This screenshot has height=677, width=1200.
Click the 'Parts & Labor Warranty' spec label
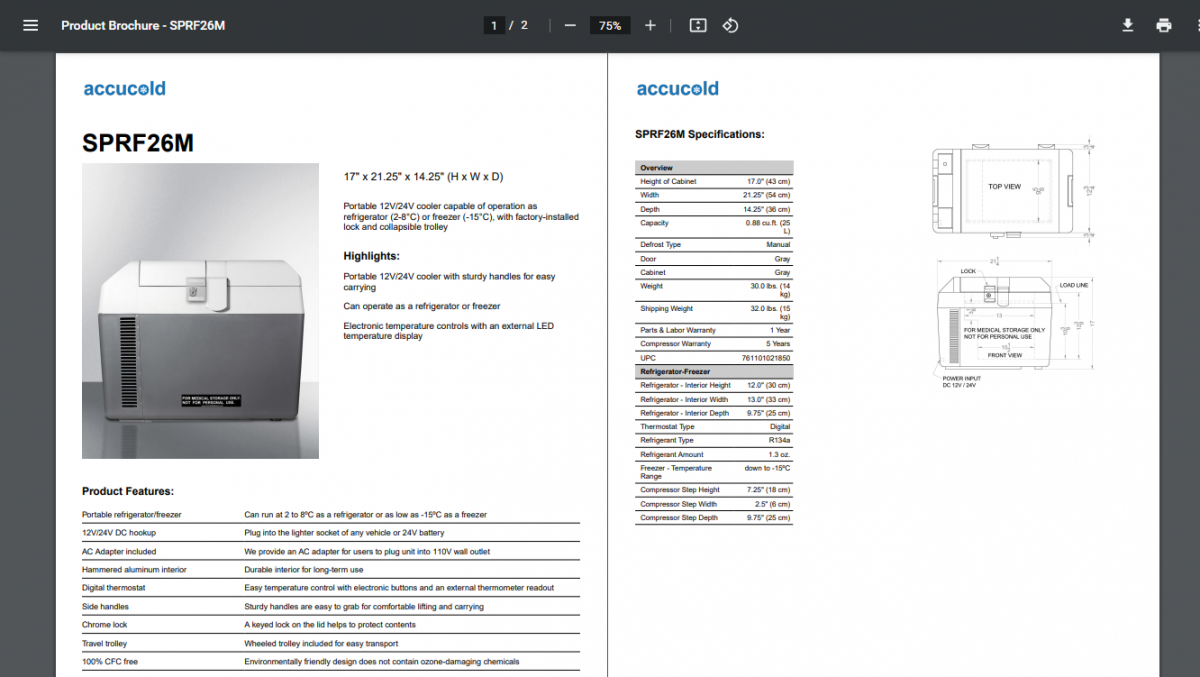click(678, 330)
